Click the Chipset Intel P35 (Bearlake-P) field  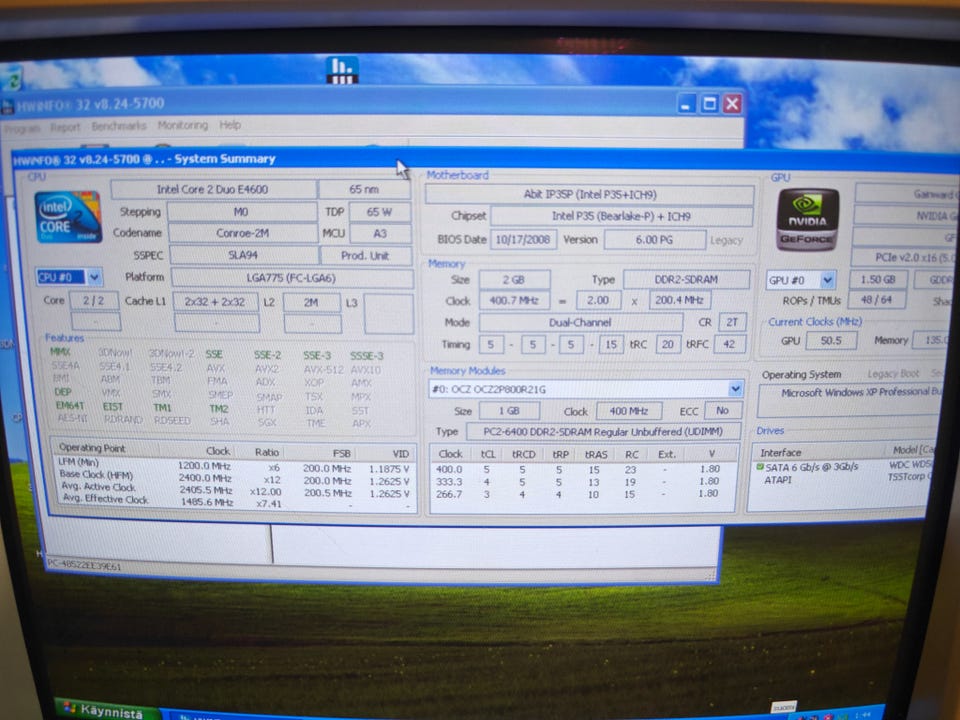tap(621, 216)
